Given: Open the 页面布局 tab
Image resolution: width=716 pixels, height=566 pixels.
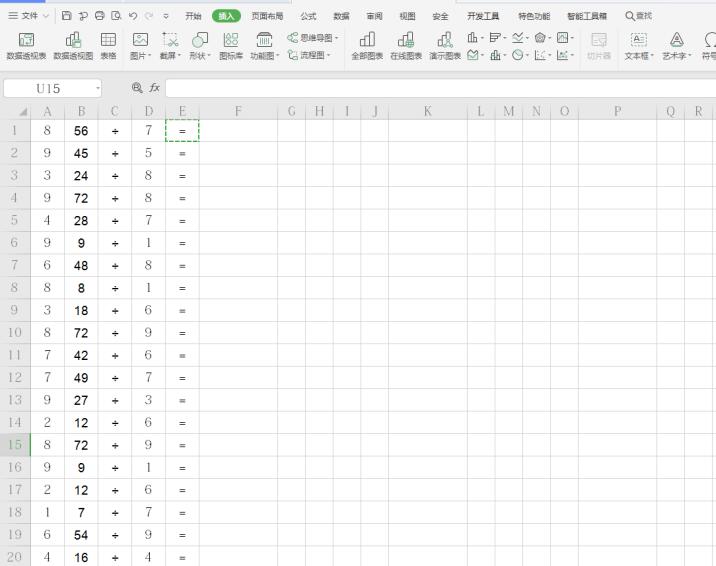Looking at the screenshot, I should point(267,16).
